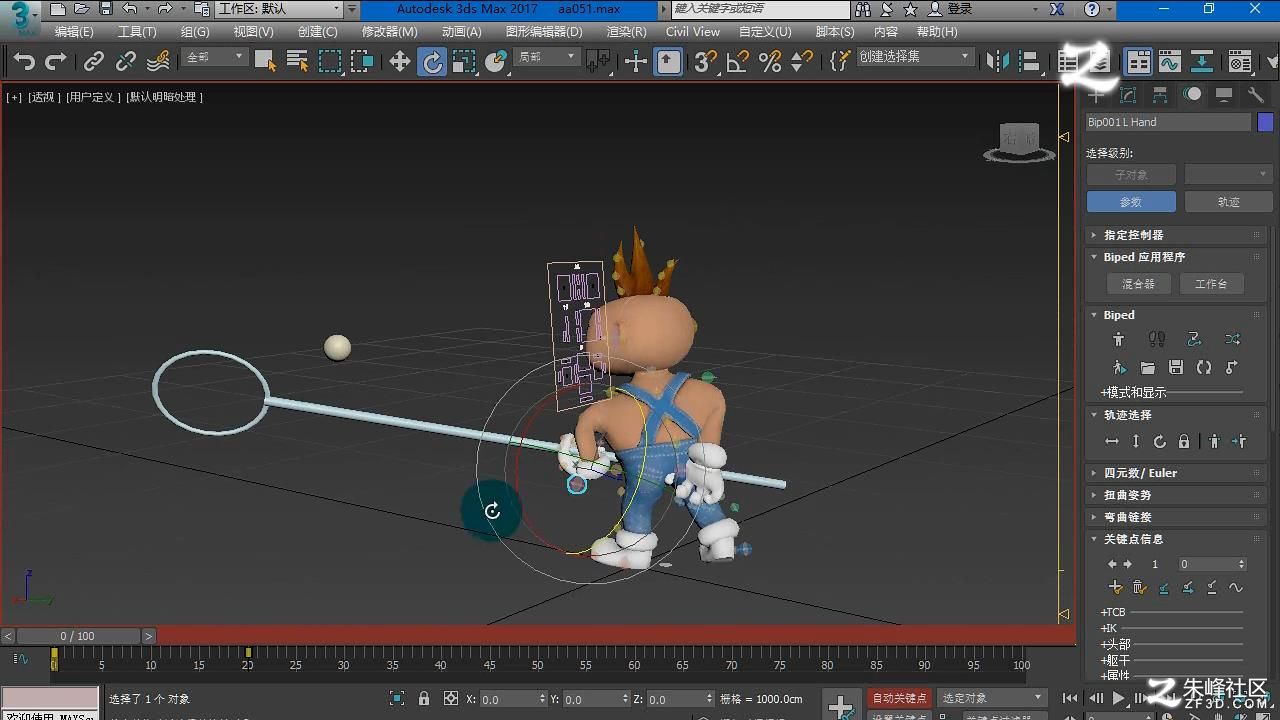Open the 动画(A) menu
Viewport: 1280px width, 720px height.
coord(462,32)
